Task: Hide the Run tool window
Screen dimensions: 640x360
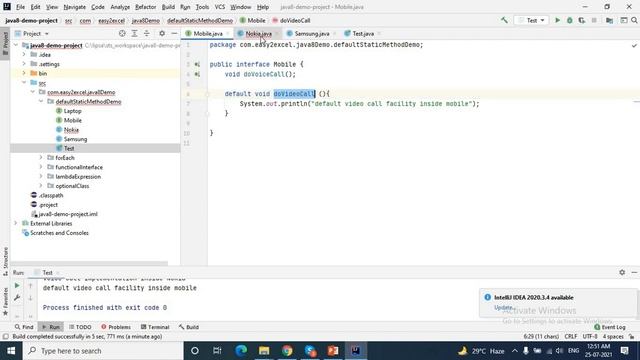Action: pyautogui.click(x=634, y=272)
